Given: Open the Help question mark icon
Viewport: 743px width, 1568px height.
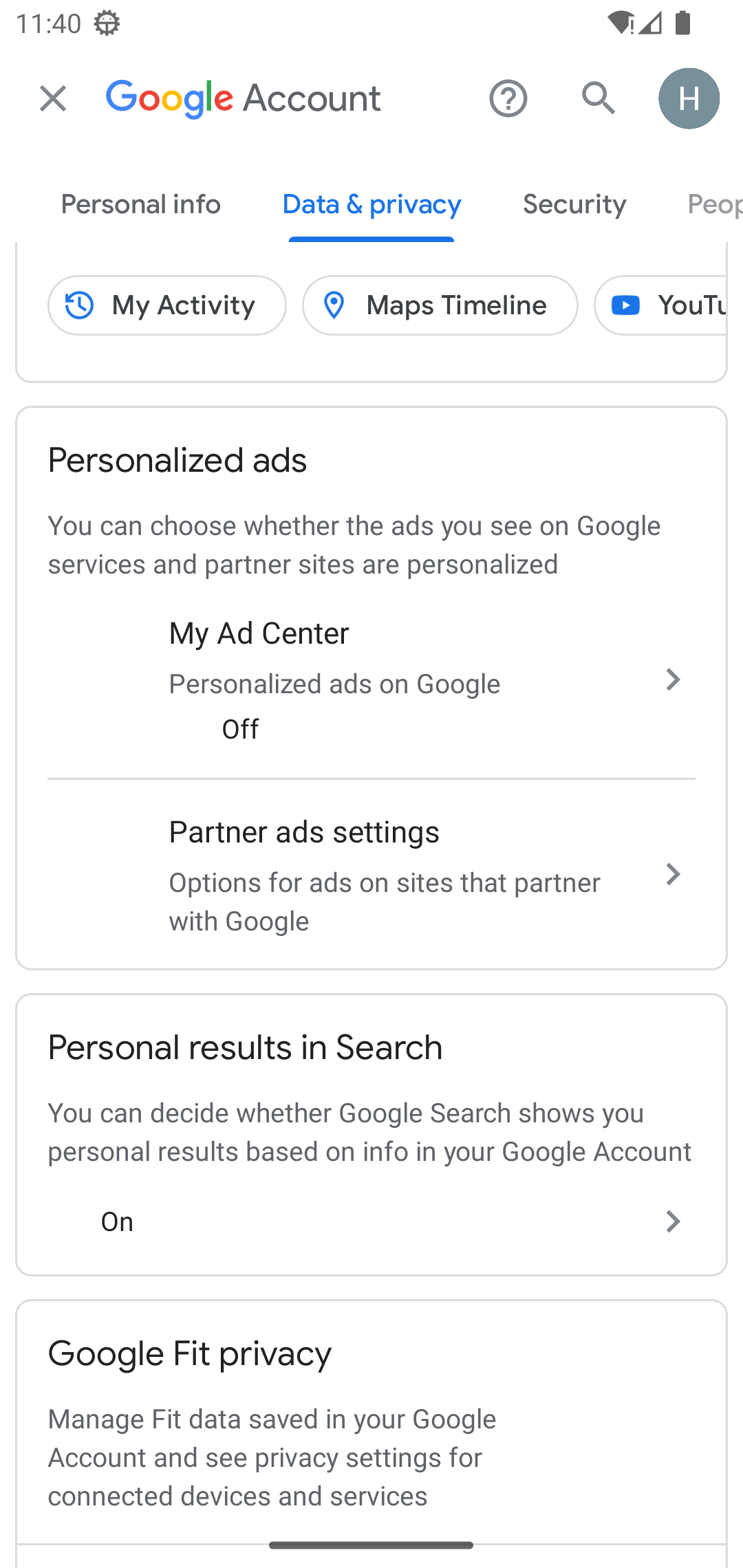Looking at the screenshot, I should (508, 98).
